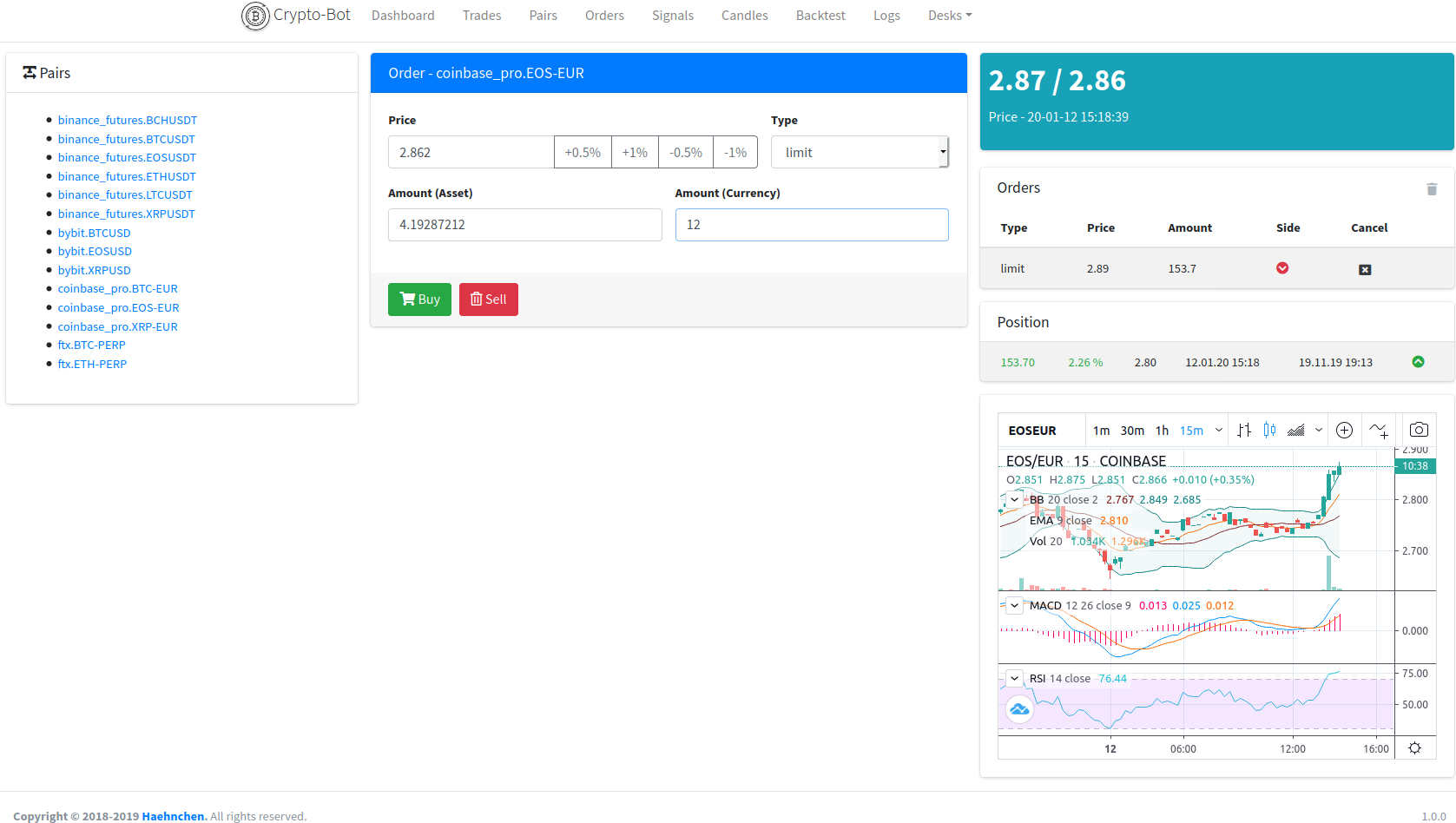This screenshot has width=1456, height=823.
Task: Open binance_futures.LTCUSDT pair link
Action: 125,195
